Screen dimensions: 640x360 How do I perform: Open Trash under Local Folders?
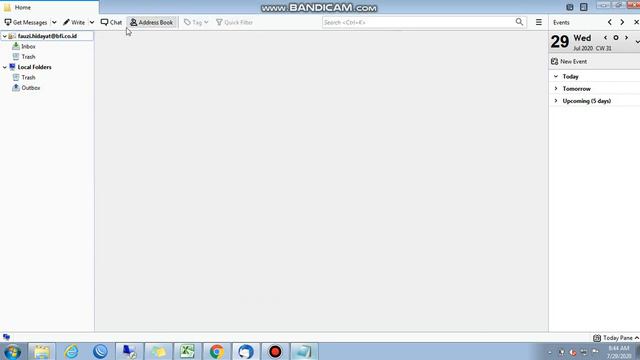coord(28,77)
